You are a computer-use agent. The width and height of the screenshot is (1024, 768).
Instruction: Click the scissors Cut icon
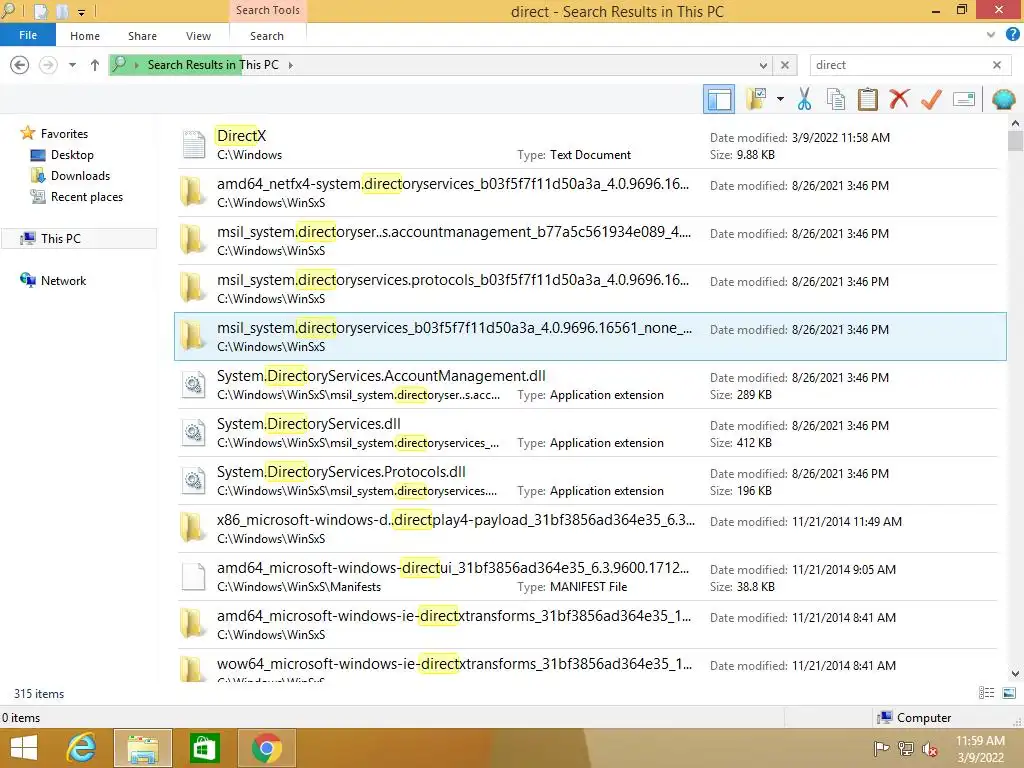(804, 99)
